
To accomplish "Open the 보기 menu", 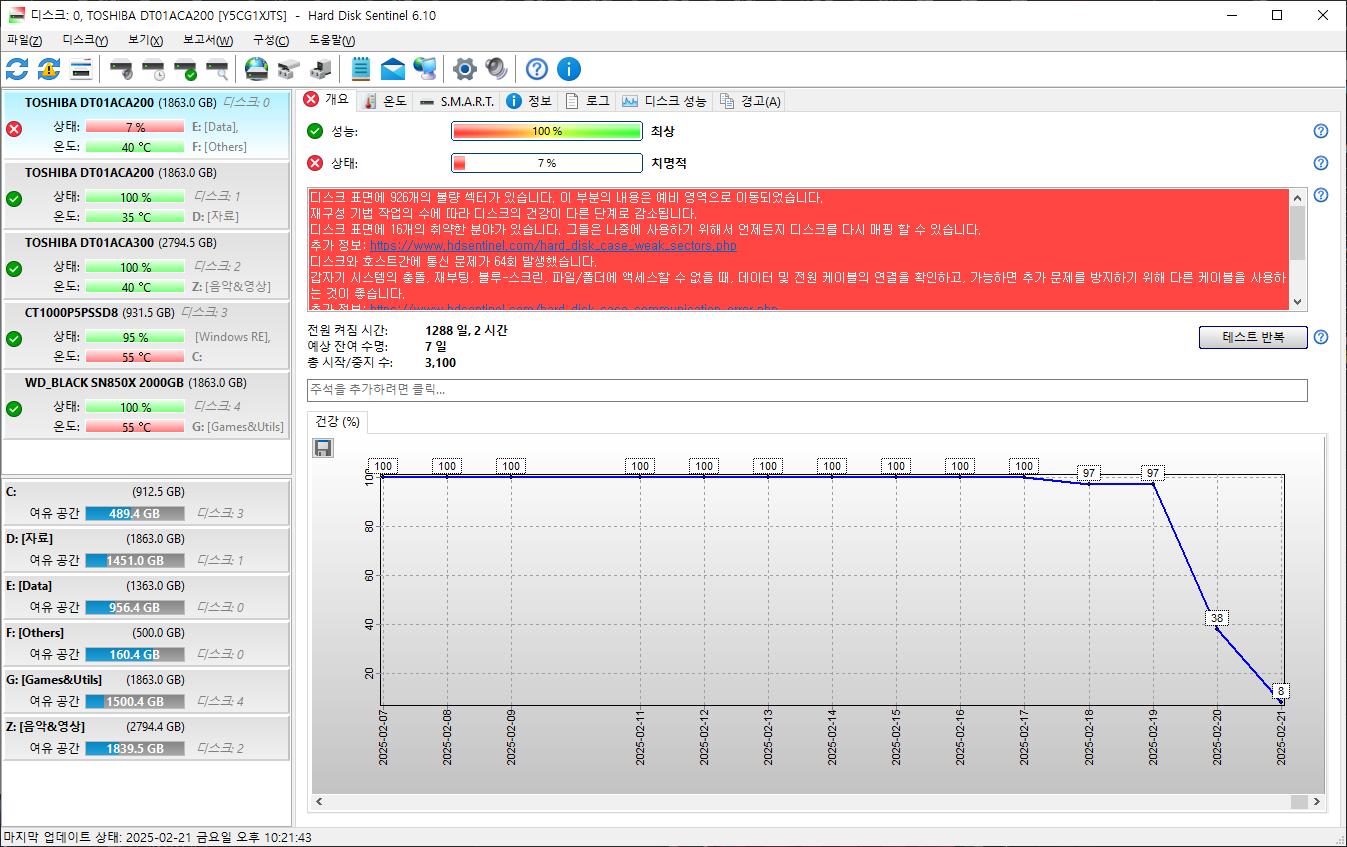I will coord(145,40).
